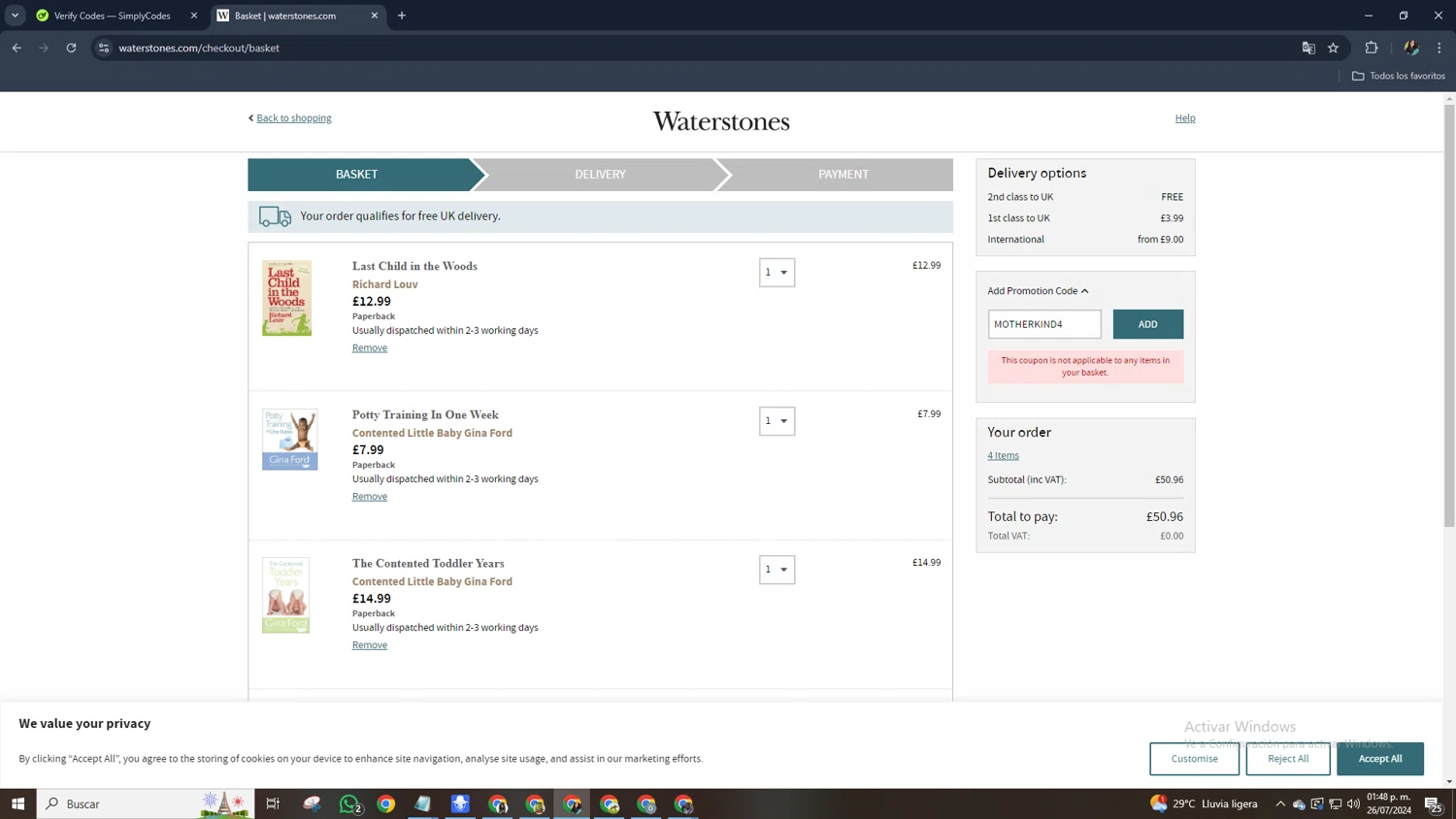
Task: Click the Back to shopping link
Action: click(293, 118)
